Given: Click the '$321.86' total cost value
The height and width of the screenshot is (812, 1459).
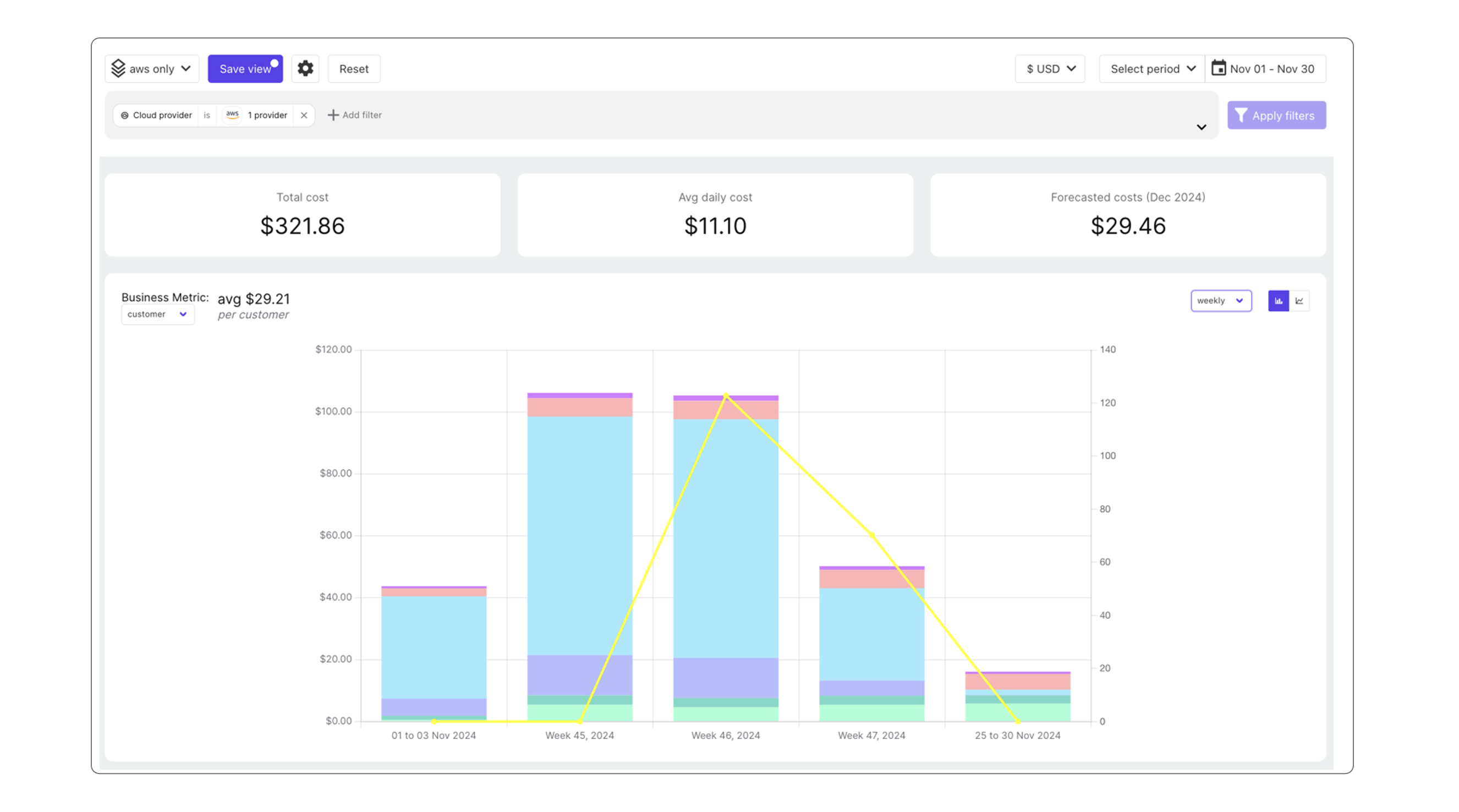Looking at the screenshot, I should (x=303, y=226).
